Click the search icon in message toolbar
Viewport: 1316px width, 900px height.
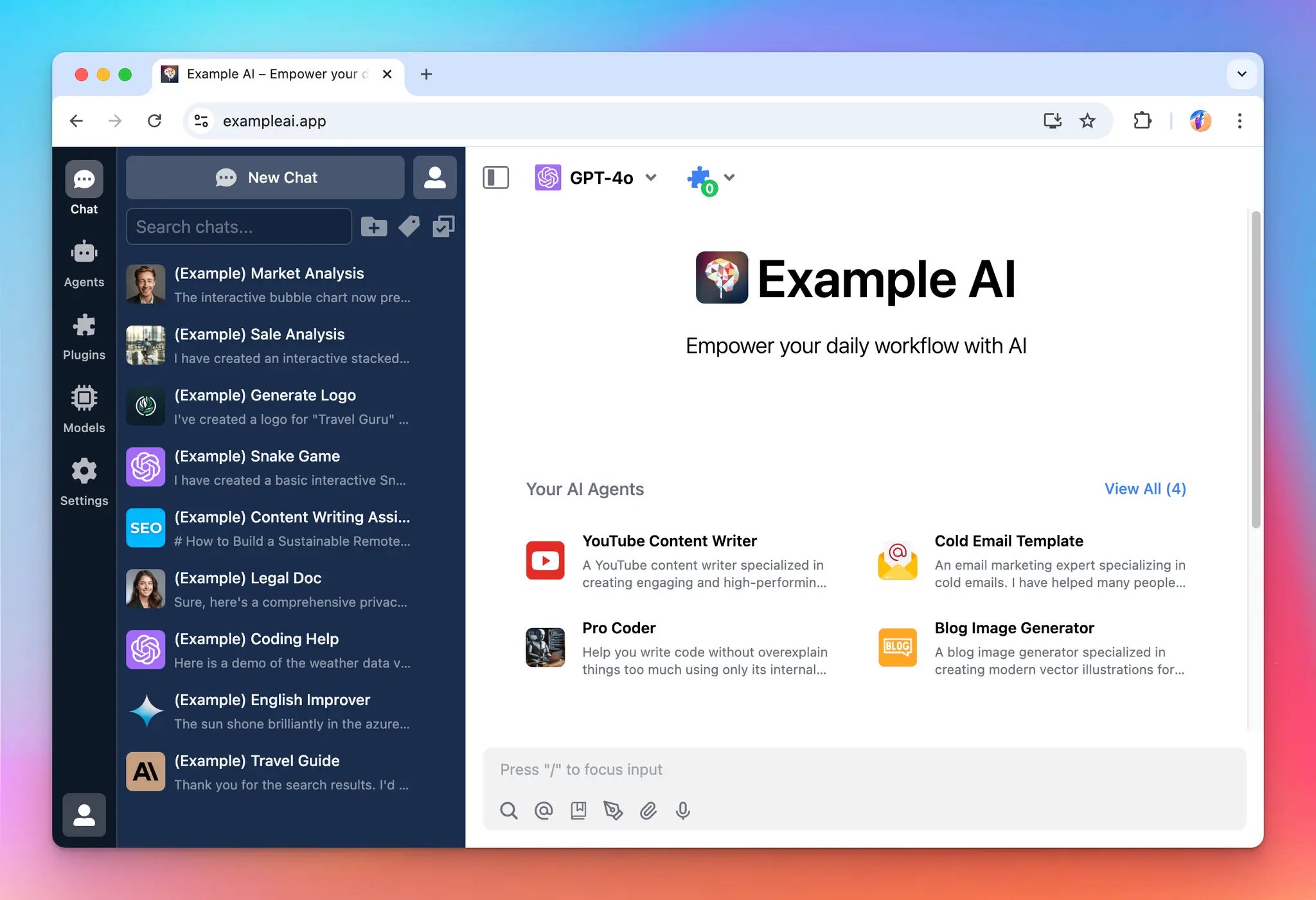pyautogui.click(x=509, y=811)
